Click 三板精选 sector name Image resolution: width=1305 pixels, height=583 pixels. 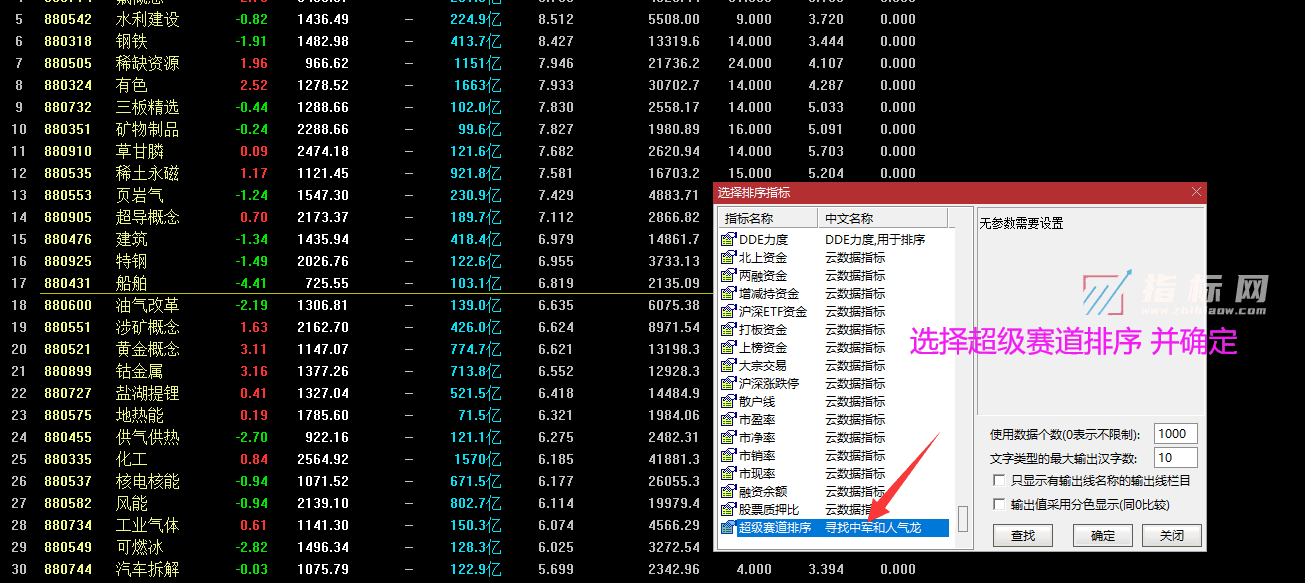[x=148, y=107]
